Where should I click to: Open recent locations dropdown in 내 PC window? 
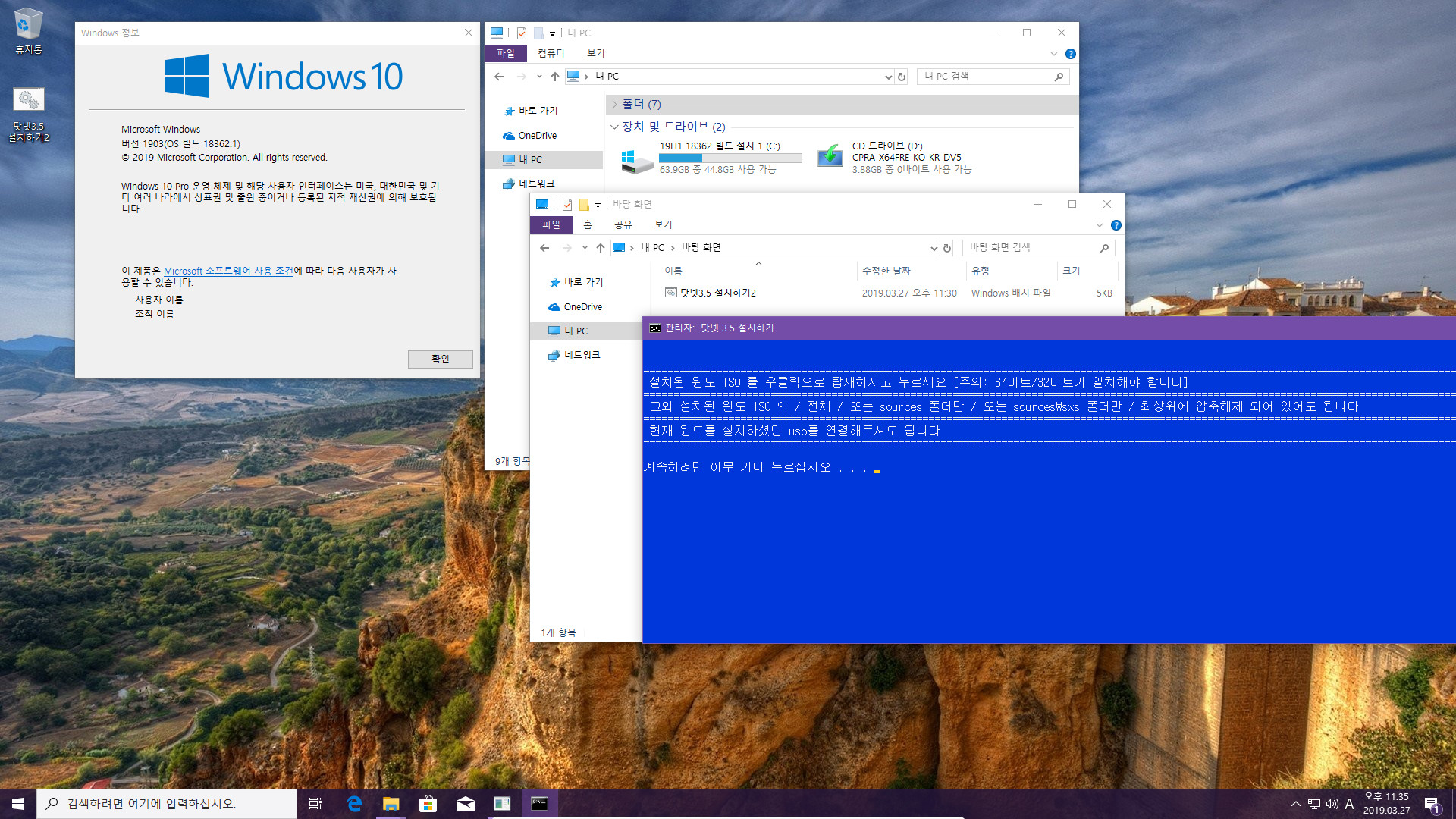[x=539, y=77]
